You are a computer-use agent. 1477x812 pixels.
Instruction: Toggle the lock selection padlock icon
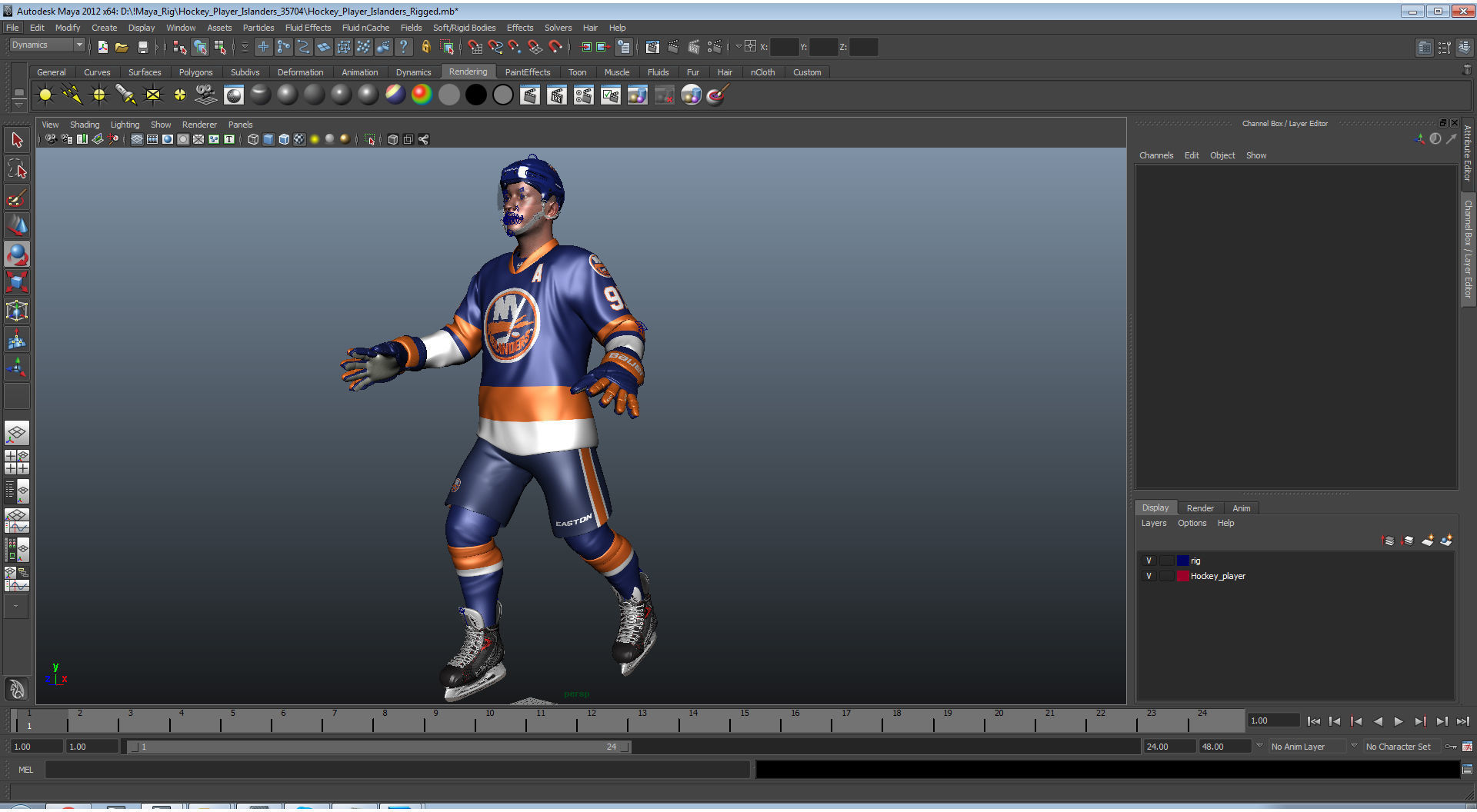click(x=425, y=47)
